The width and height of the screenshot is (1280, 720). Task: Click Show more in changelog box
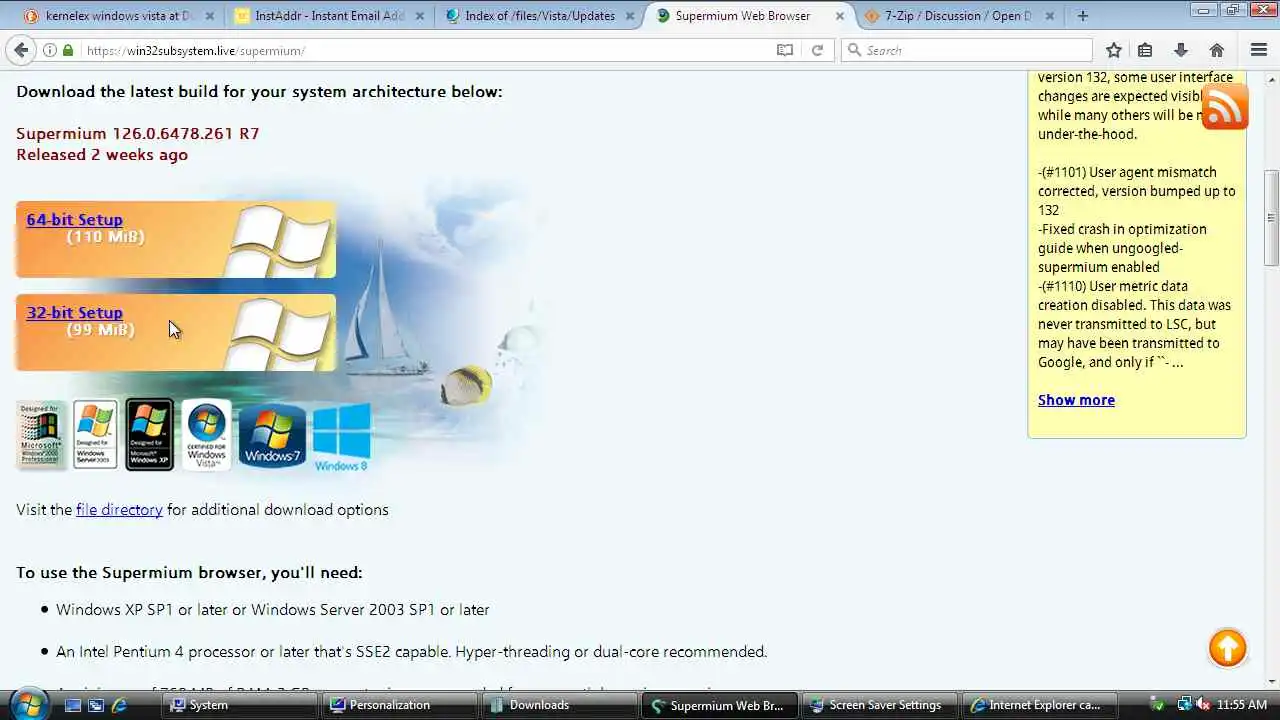click(x=1076, y=400)
